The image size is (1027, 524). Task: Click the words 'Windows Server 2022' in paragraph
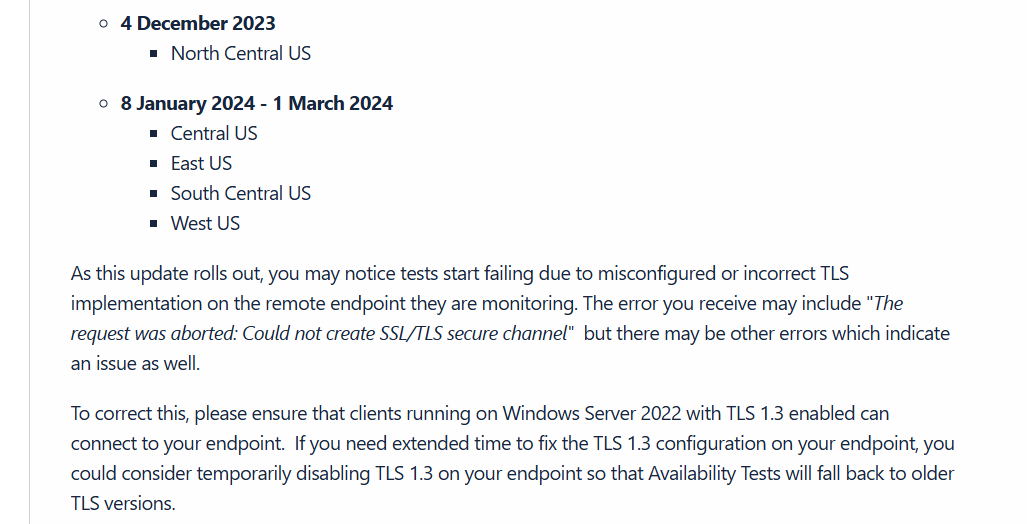pyautogui.click(x=591, y=414)
